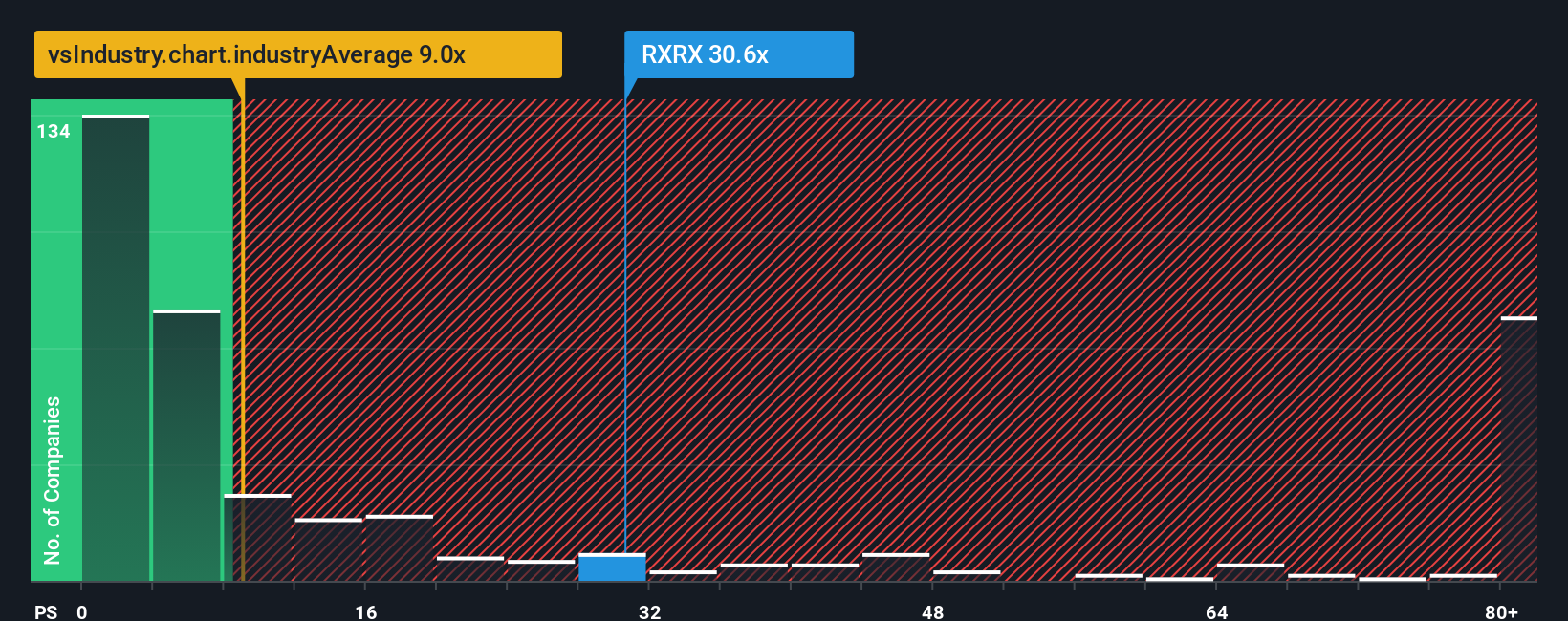Click the RXRX 30.6x label
This screenshot has height=621, width=1568.
tap(739, 54)
